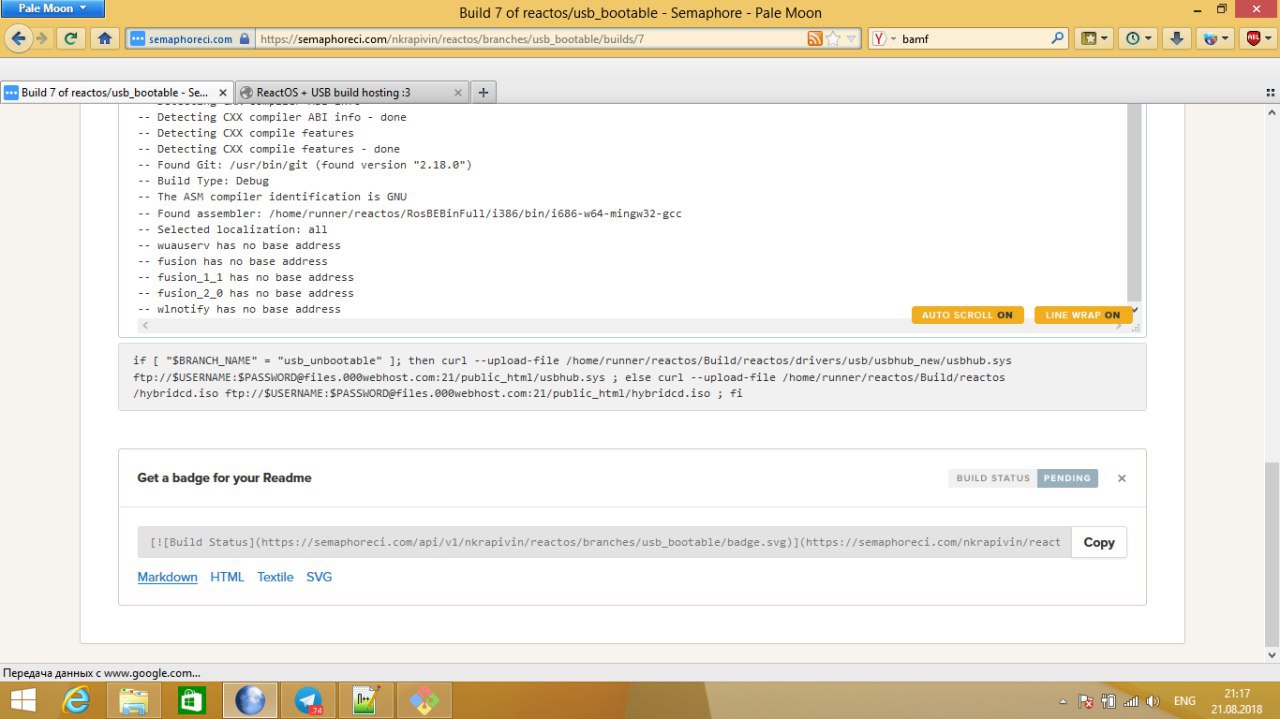Copy the badge markdown with Copy button

click(x=1099, y=542)
